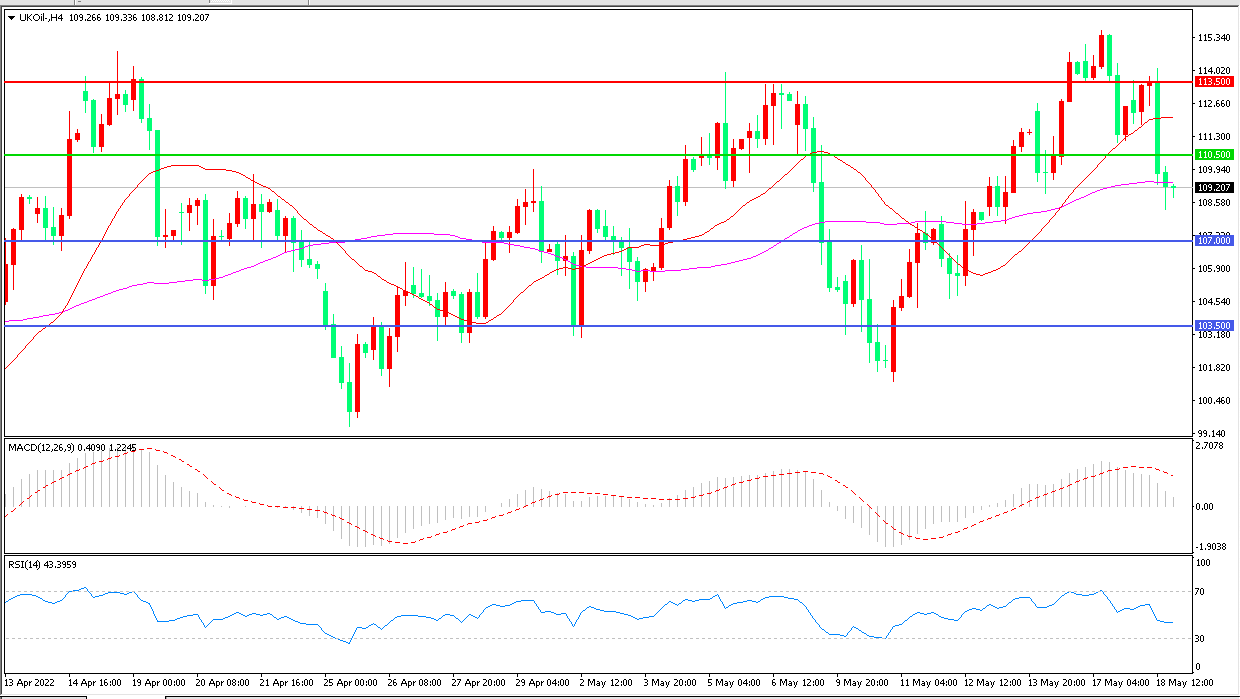Click the 115.340 price scale value
This screenshot has height=699, width=1240.
pyautogui.click(x=1212, y=38)
